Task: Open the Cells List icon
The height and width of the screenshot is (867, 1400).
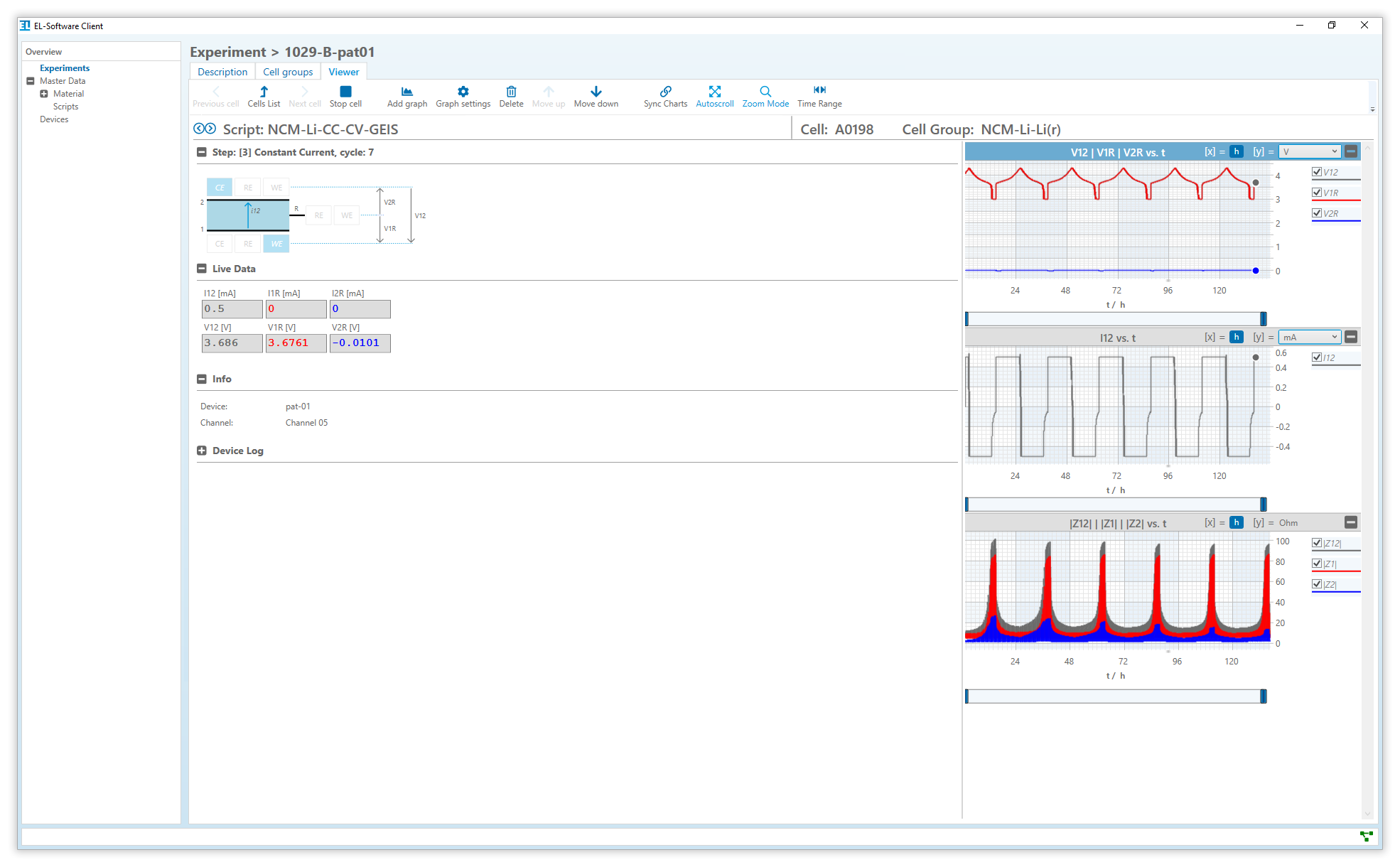Action: 264,96
